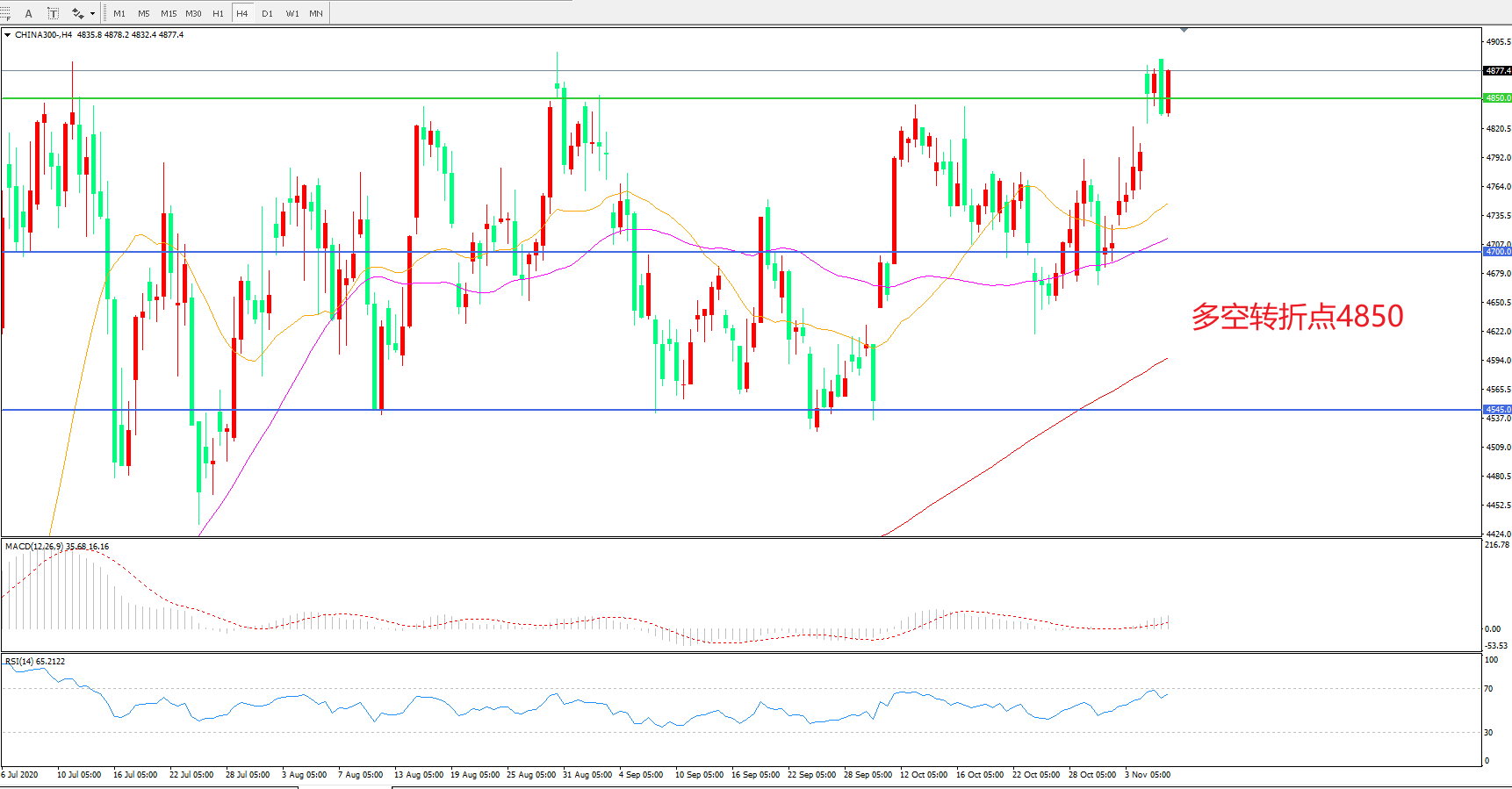Click the Fibonacci tool icon at toolbar left

pos(6,13)
